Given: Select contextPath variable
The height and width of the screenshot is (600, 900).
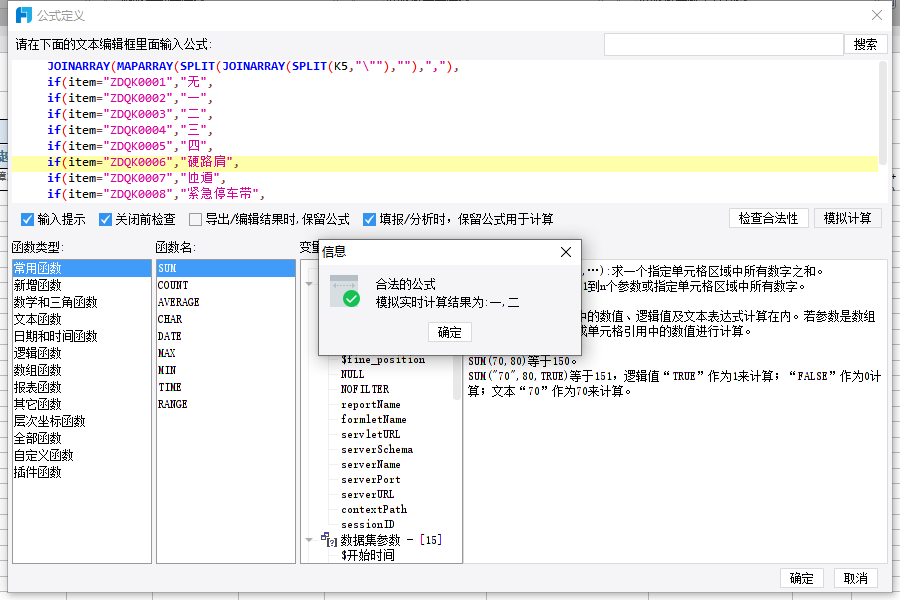Looking at the screenshot, I should (x=374, y=509).
